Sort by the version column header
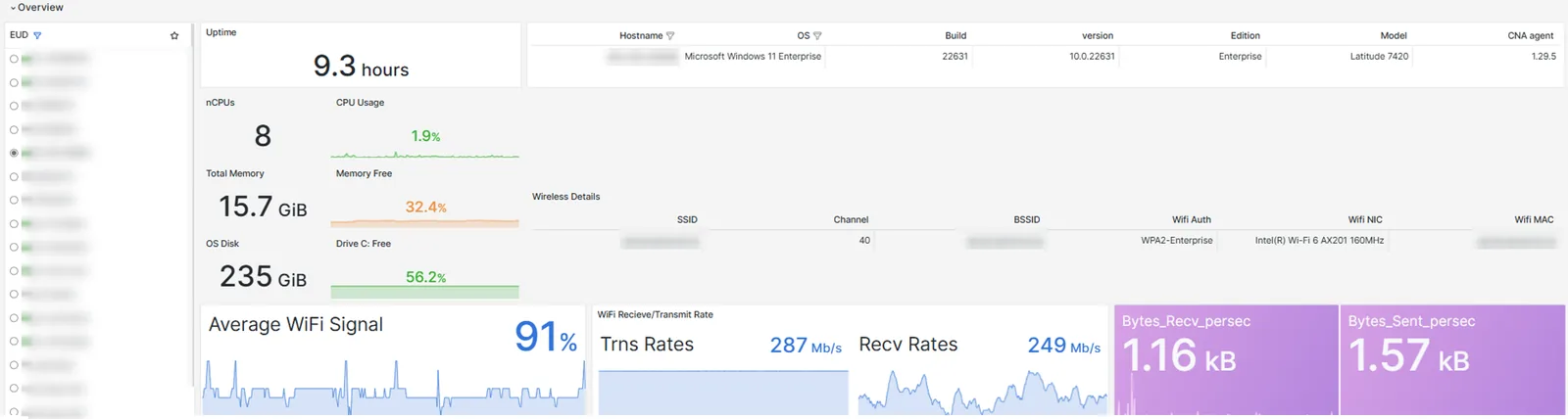1568x419 pixels. (x=1098, y=35)
